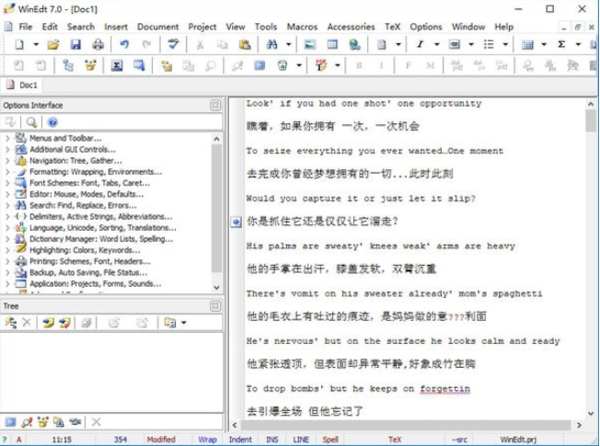This screenshot has width=600, height=446.
Task: Click the Sigma math symbols icon
Action: point(561,45)
